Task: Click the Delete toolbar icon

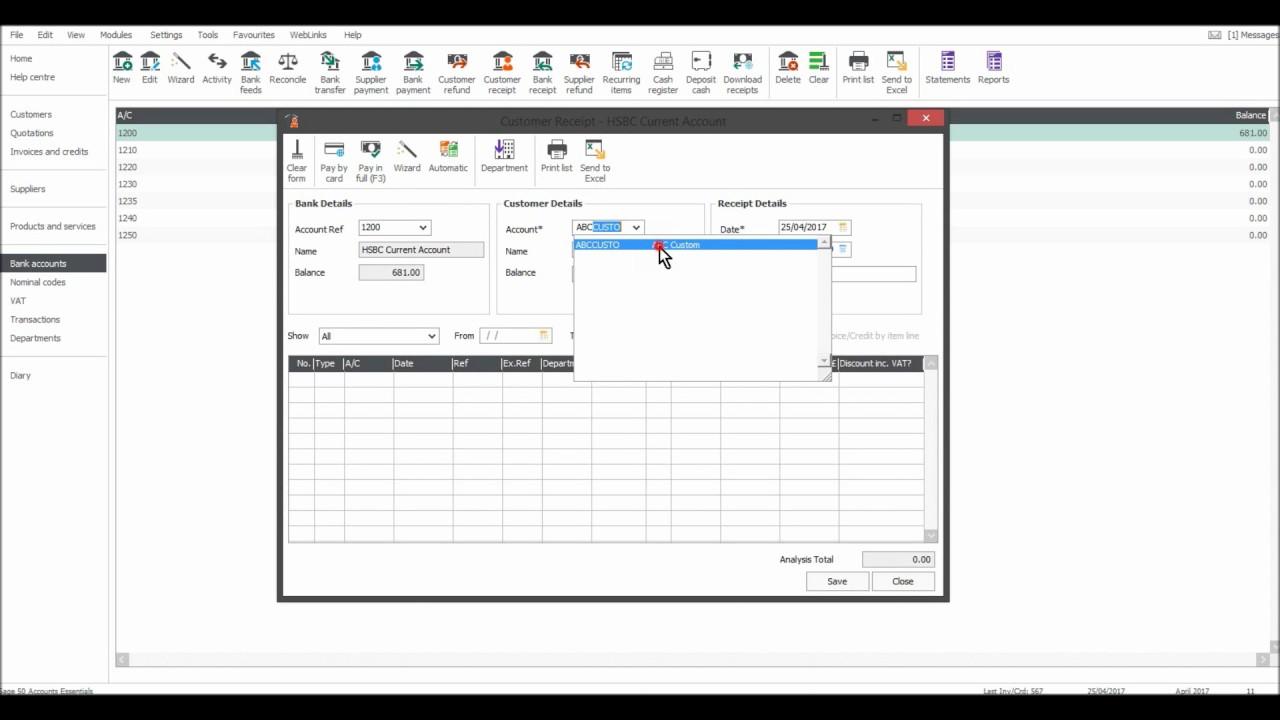Action: tap(788, 68)
